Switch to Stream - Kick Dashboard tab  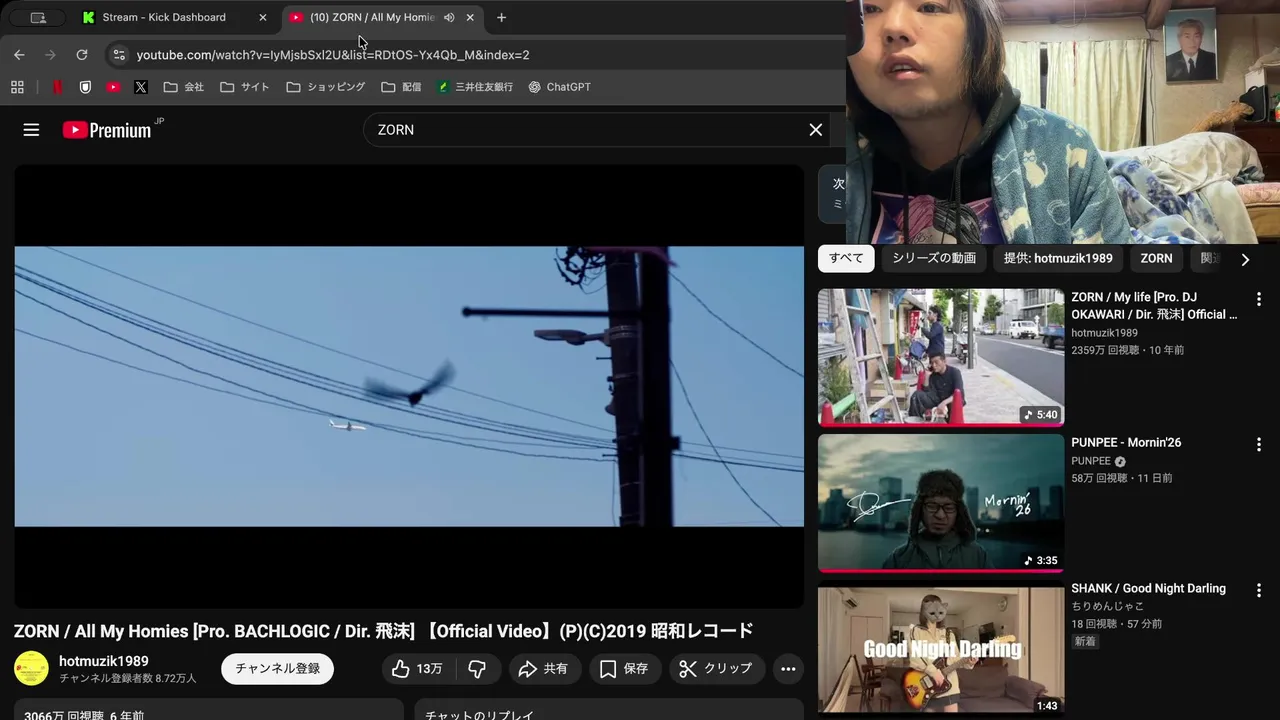point(164,17)
